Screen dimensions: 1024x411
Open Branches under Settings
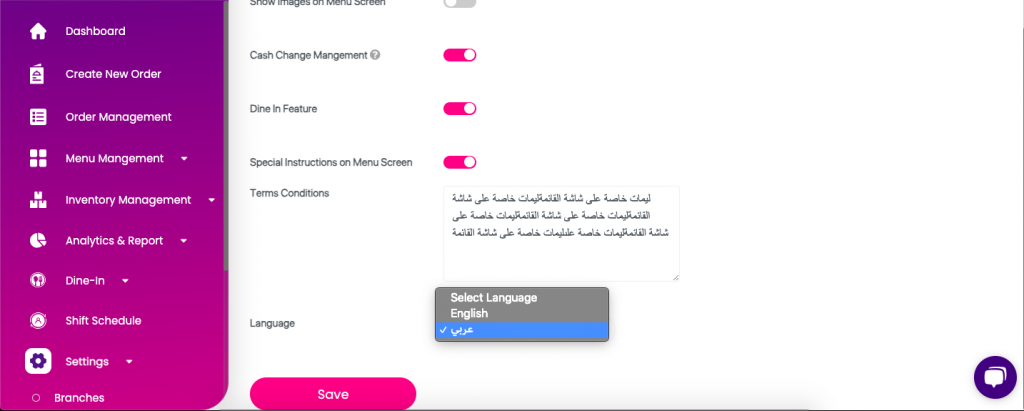pos(79,398)
